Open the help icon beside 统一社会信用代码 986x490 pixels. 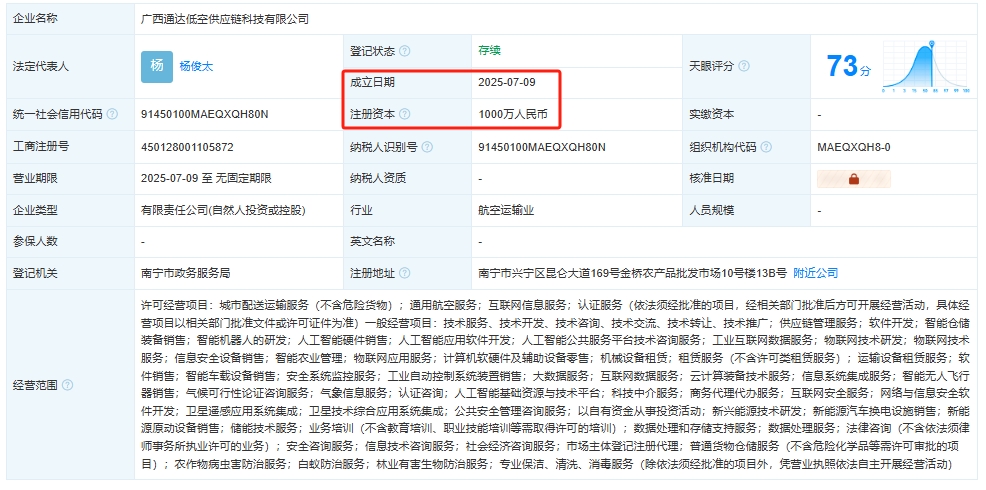coord(112,114)
